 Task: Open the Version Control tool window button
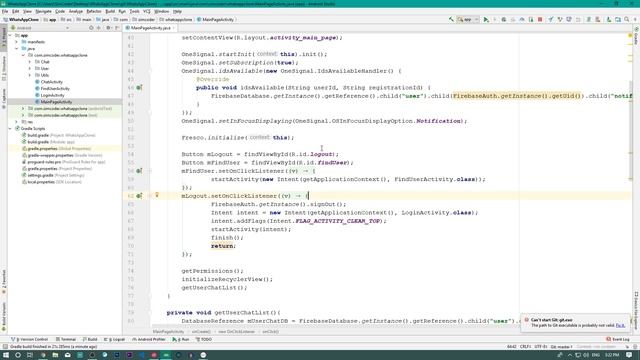click(x=29, y=339)
